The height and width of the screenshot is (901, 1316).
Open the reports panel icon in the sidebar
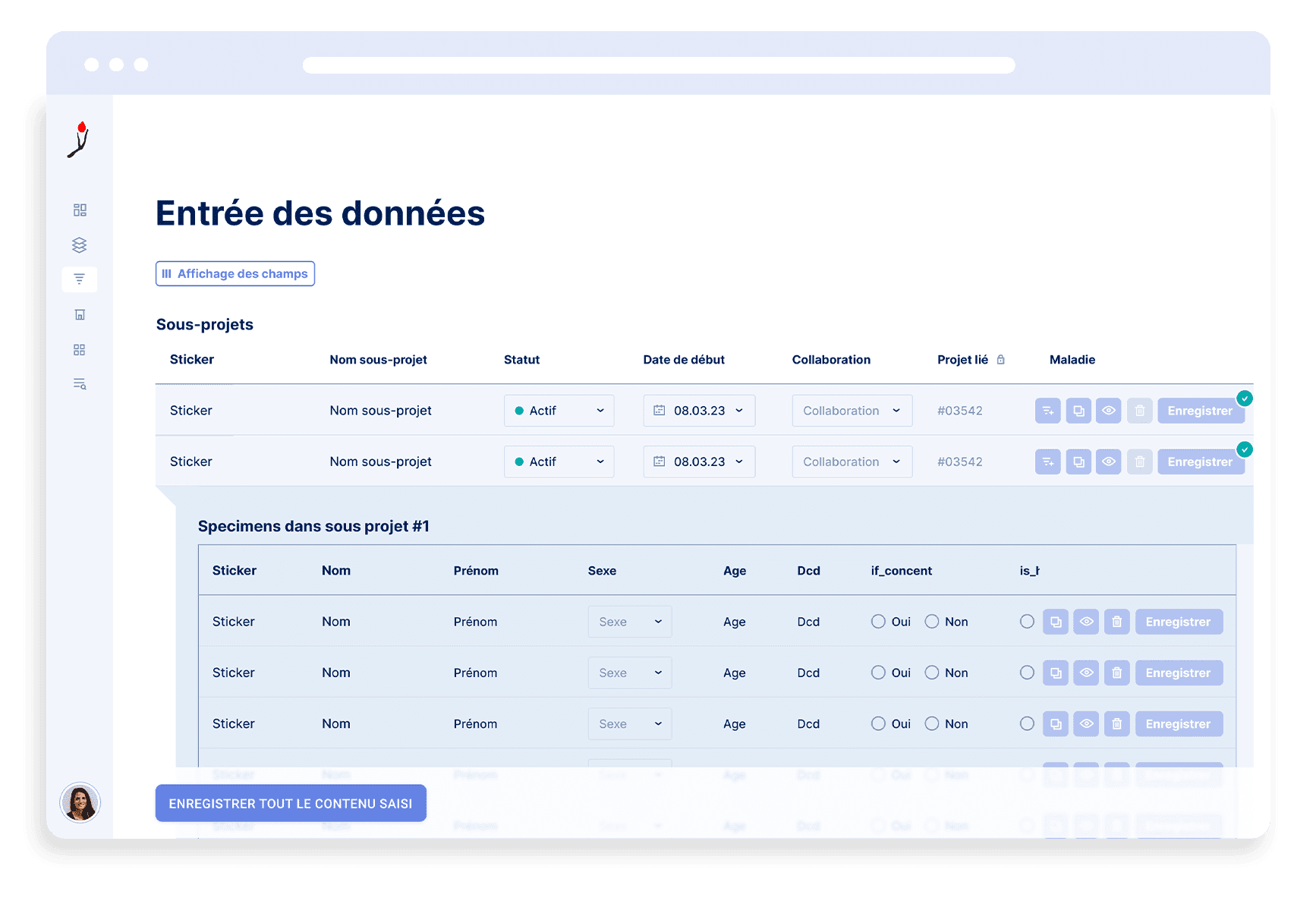point(80,314)
